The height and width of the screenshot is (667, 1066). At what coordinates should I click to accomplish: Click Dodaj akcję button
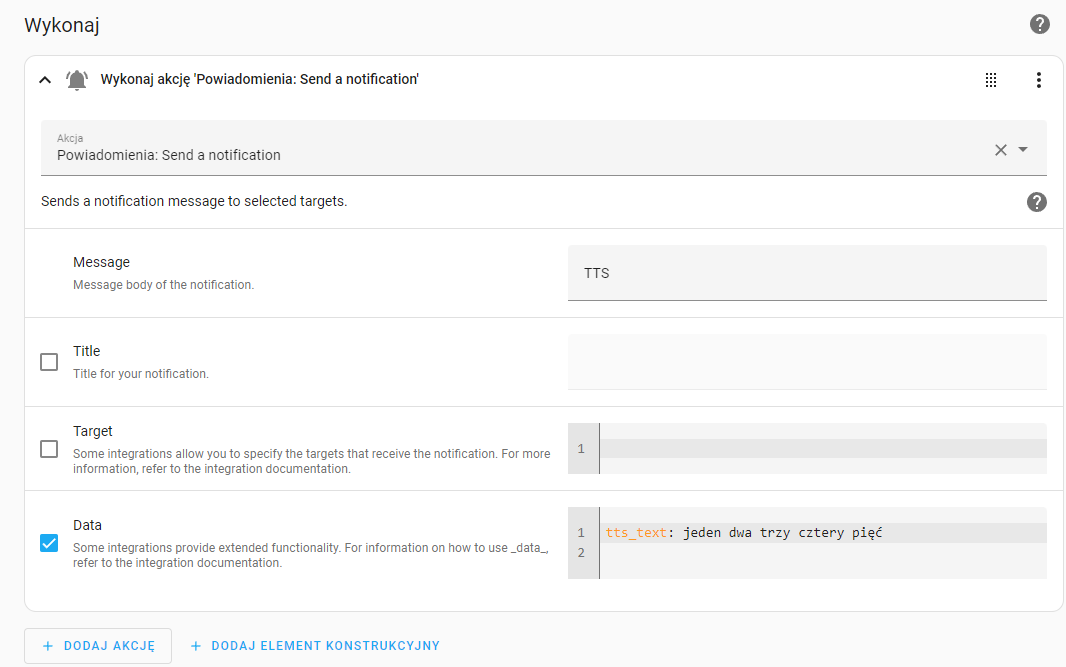point(98,646)
